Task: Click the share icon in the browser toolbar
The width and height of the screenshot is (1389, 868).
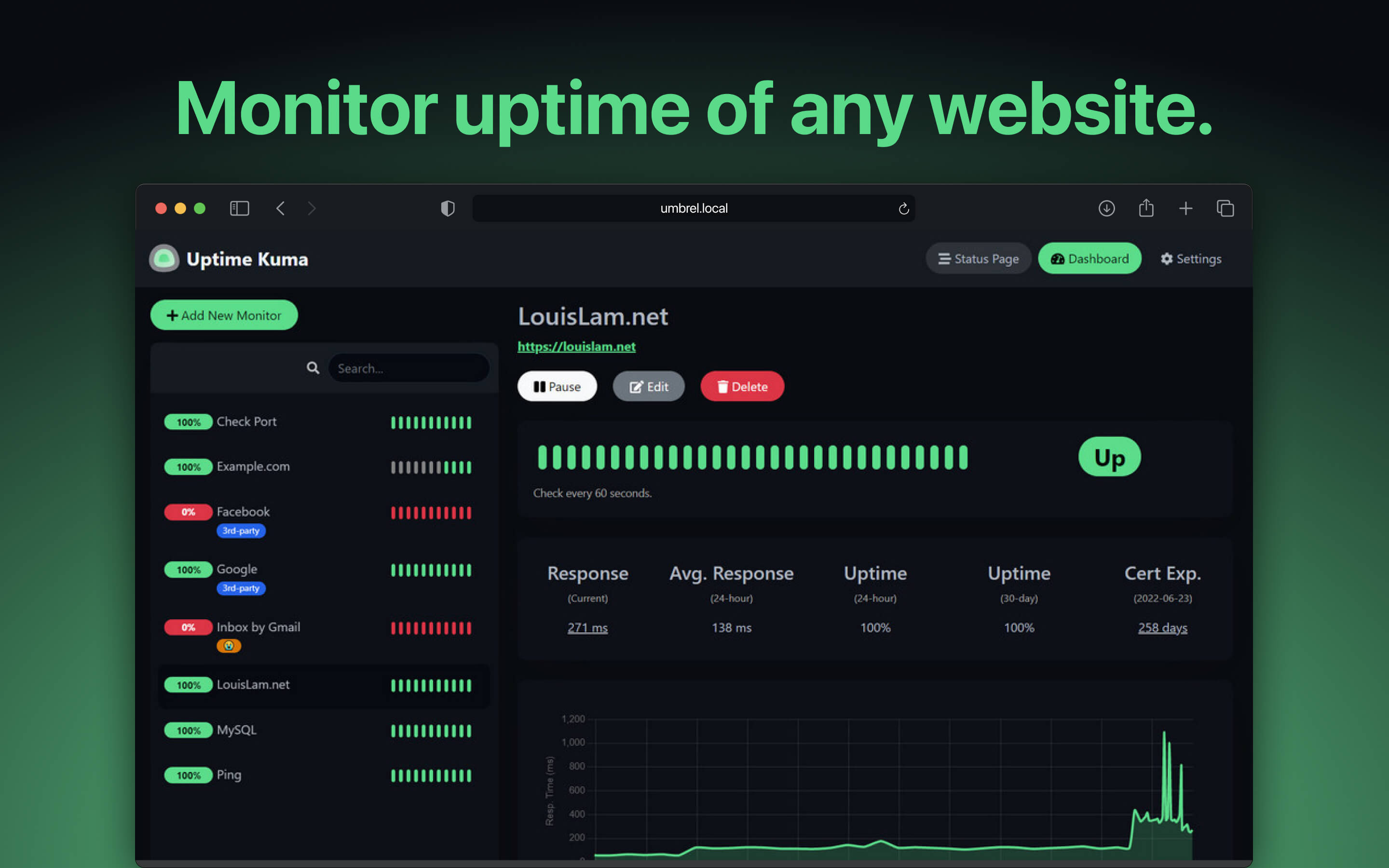Action: click(1145, 208)
